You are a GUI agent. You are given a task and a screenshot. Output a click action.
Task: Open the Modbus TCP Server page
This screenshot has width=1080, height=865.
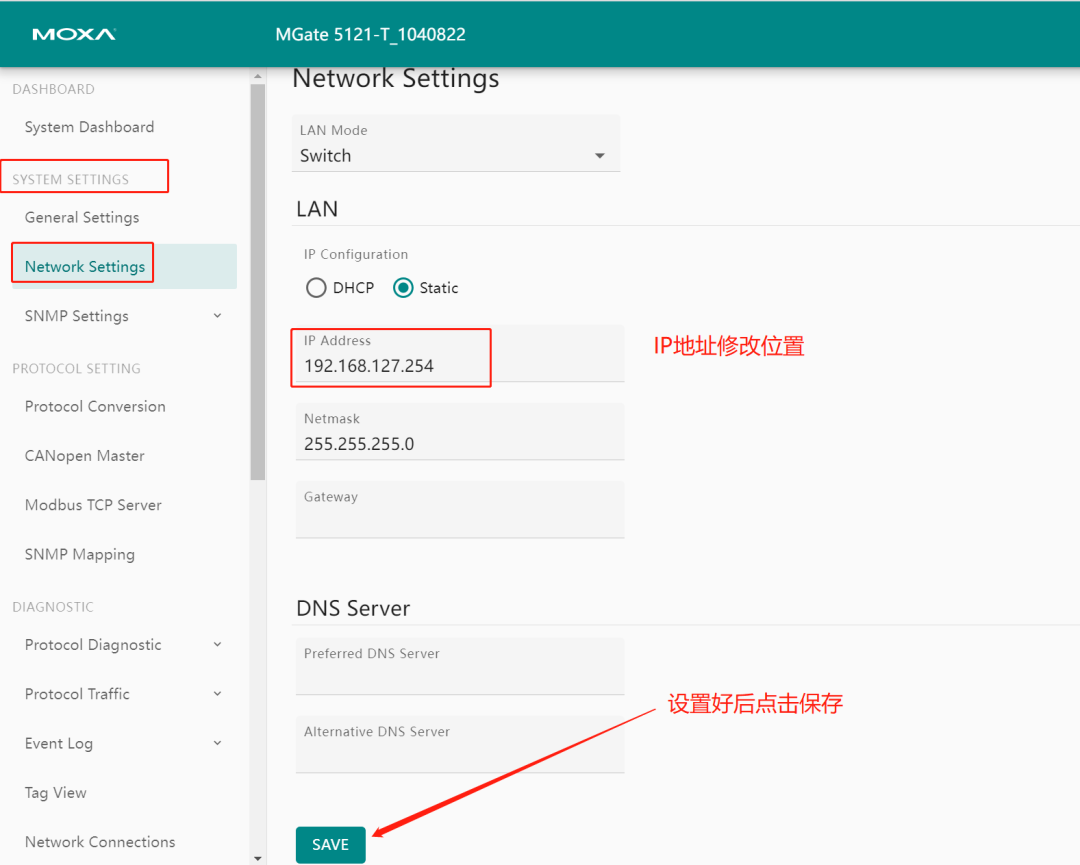(92, 505)
